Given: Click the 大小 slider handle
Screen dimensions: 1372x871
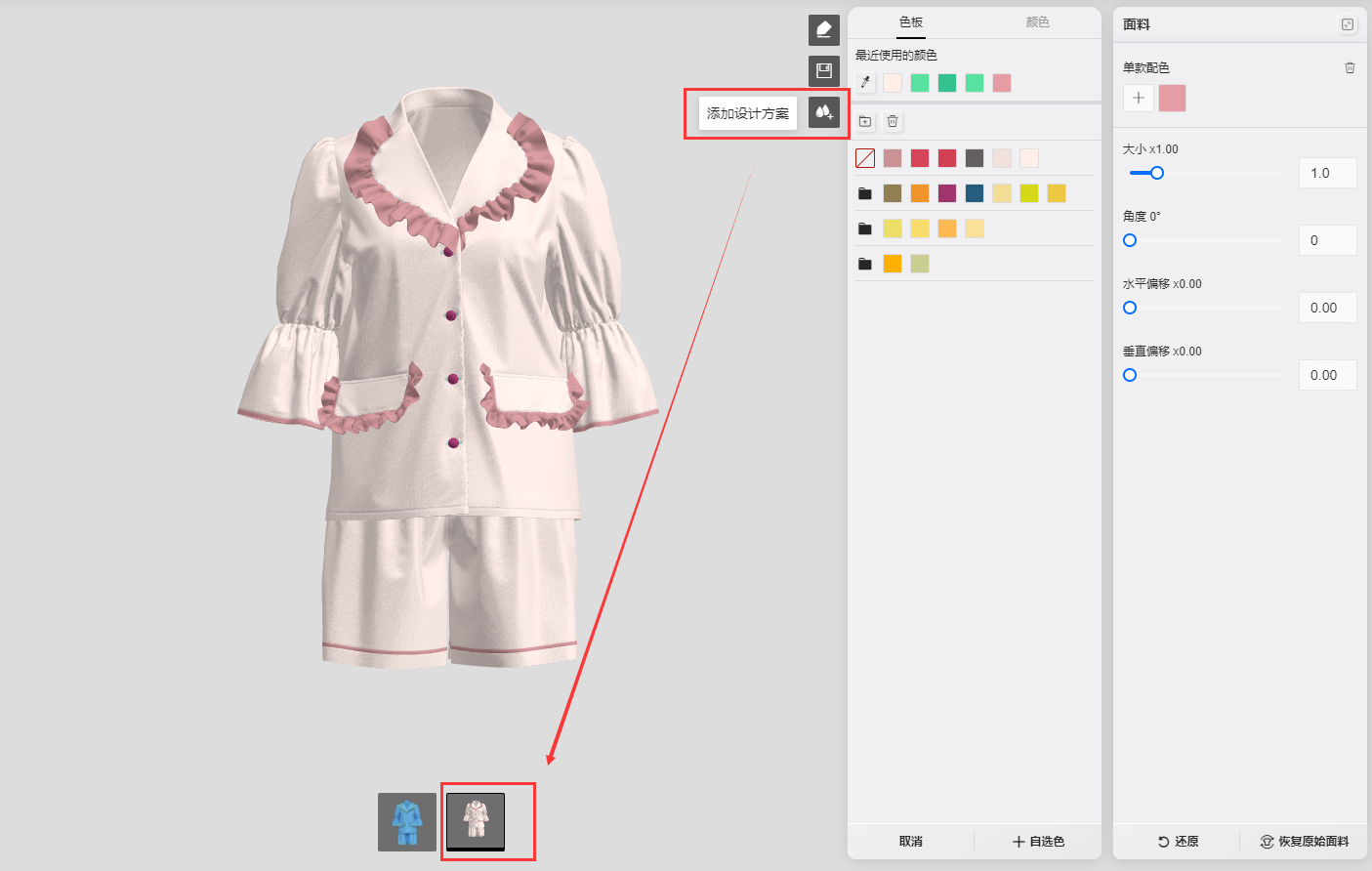Looking at the screenshot, I should pyautogui.click(x=1157, y=173).
